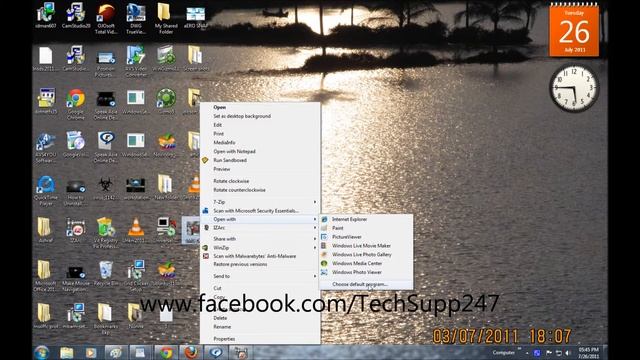
Task: Launch Windows Media Player from the taskbar
Action: 91,353
